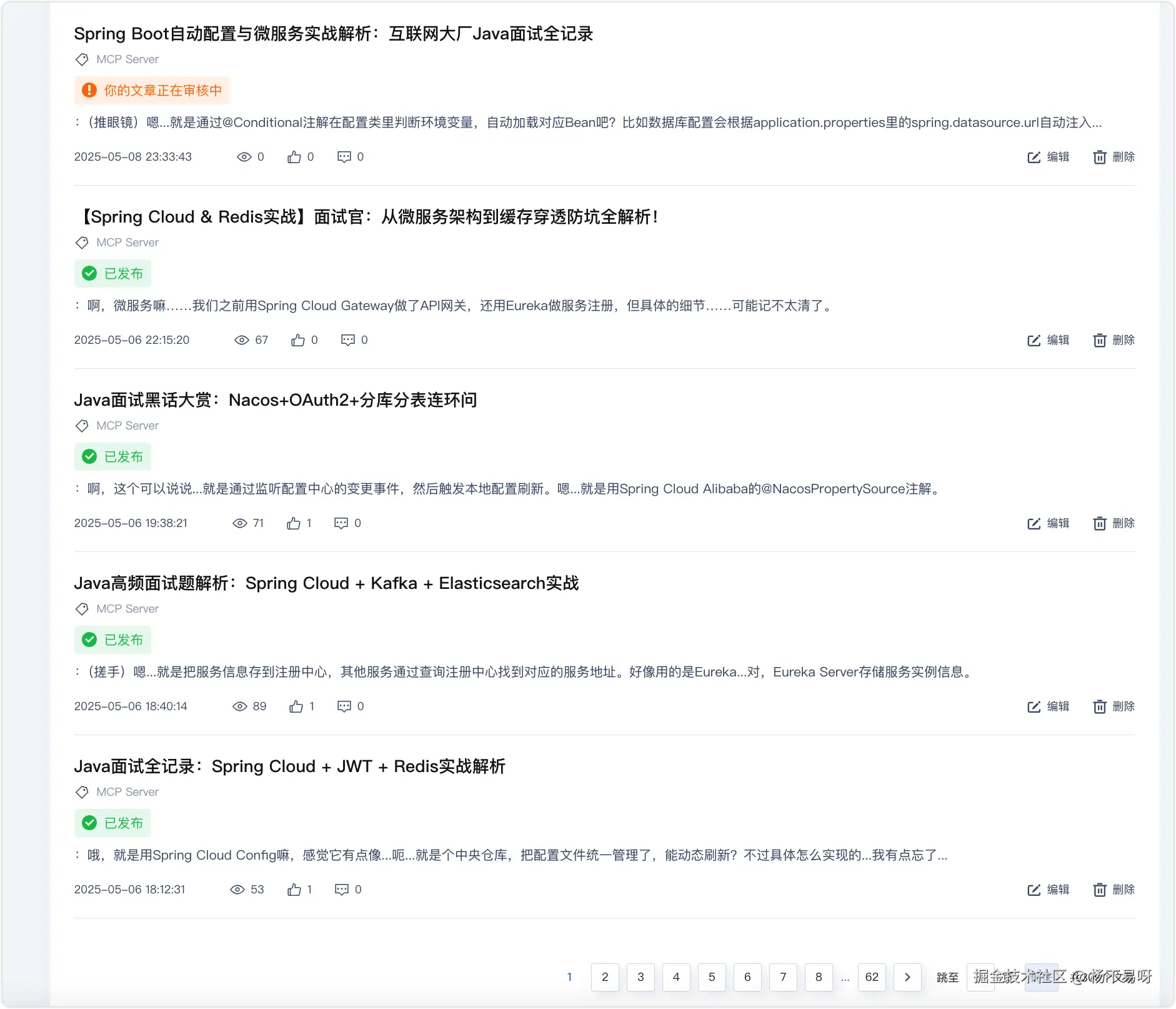This screenshot has width=1176, height=1009.
Task: Click the thumbs-up icon on the Nacos+OAuth2 article
Action: [x=294, y=523]
